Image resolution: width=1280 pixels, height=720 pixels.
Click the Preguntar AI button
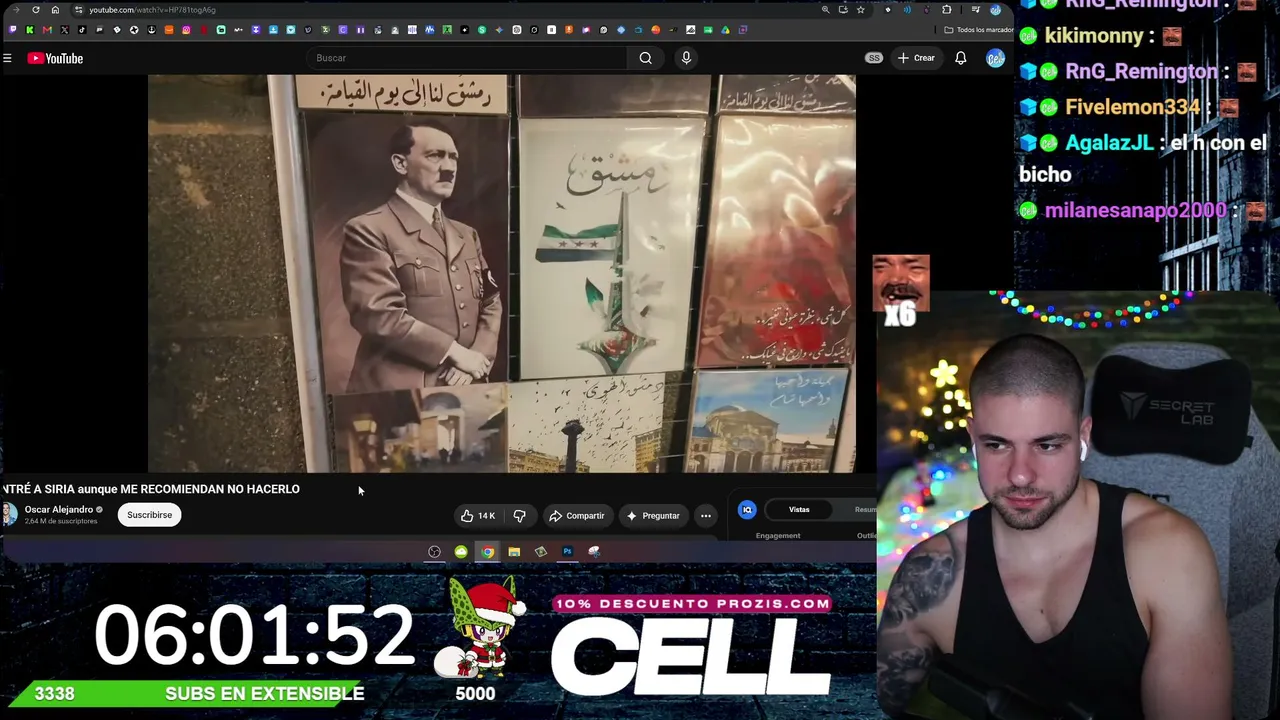pyautogui.click(x=653, y=516)
